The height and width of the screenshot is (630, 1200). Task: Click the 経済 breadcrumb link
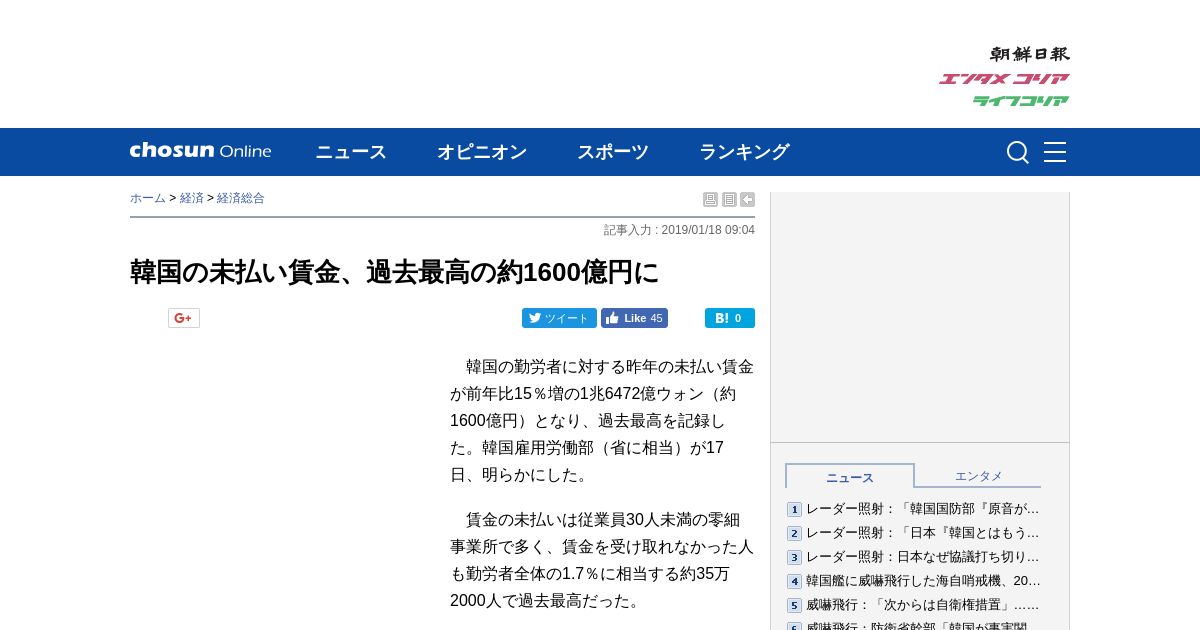(x=192, y=198)
